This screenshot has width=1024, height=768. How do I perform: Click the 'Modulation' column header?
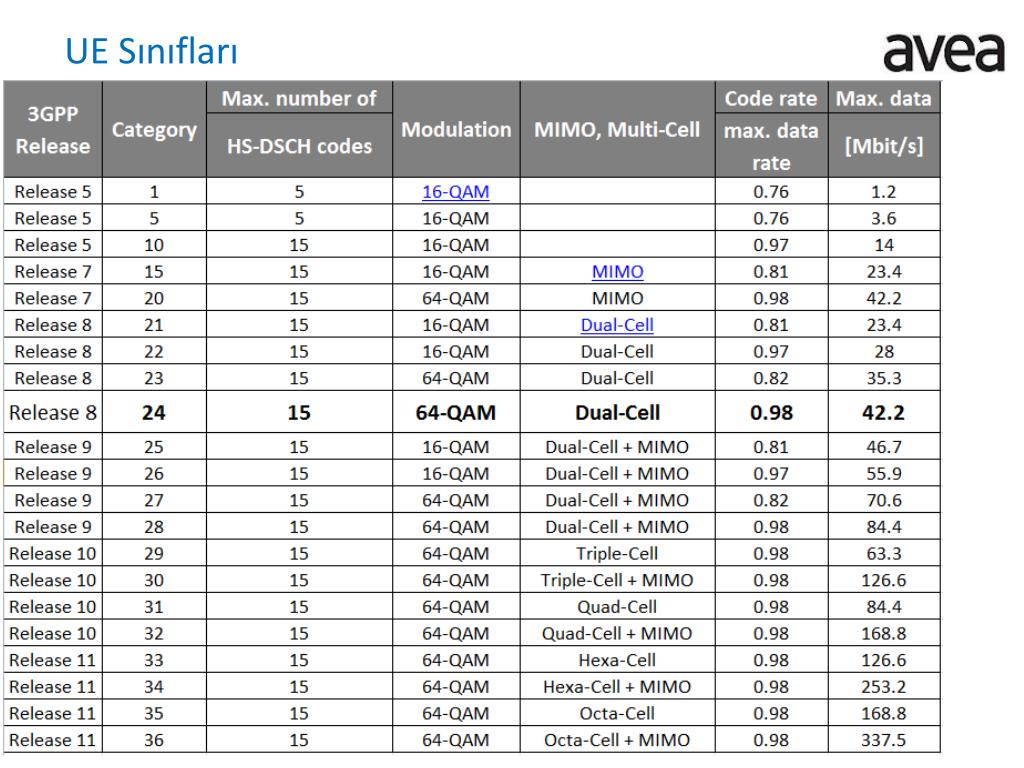click(x=456, y=129)
